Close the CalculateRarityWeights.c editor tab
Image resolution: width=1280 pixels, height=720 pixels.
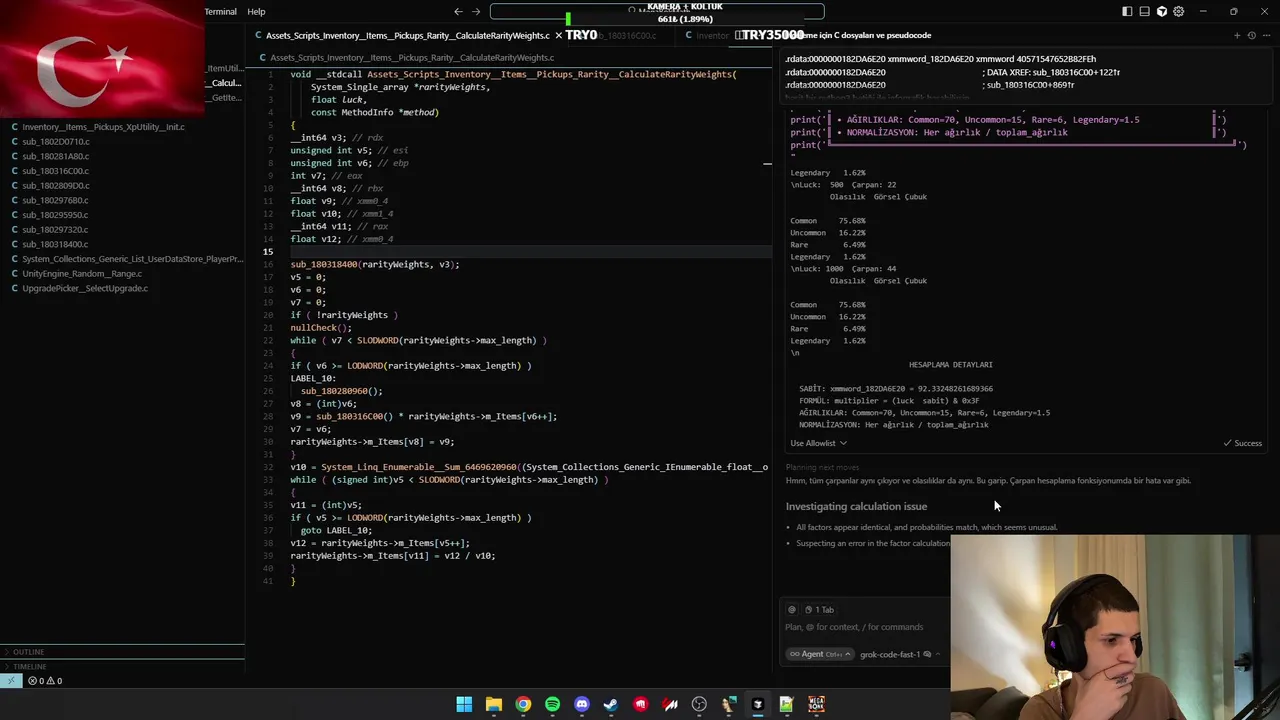coord(558,35)
